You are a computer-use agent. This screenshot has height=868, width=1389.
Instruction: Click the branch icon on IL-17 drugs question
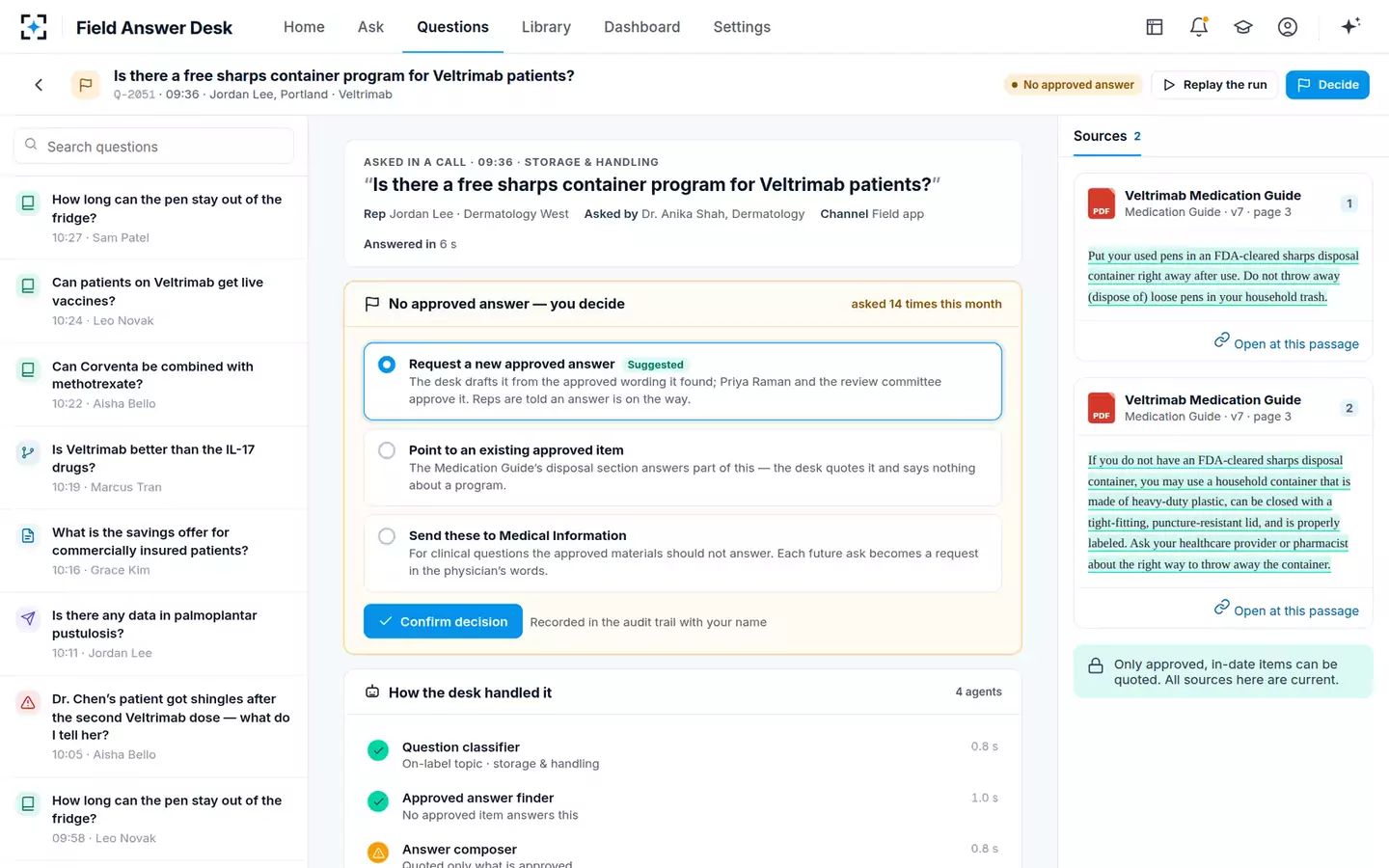(x=28, y=452)
